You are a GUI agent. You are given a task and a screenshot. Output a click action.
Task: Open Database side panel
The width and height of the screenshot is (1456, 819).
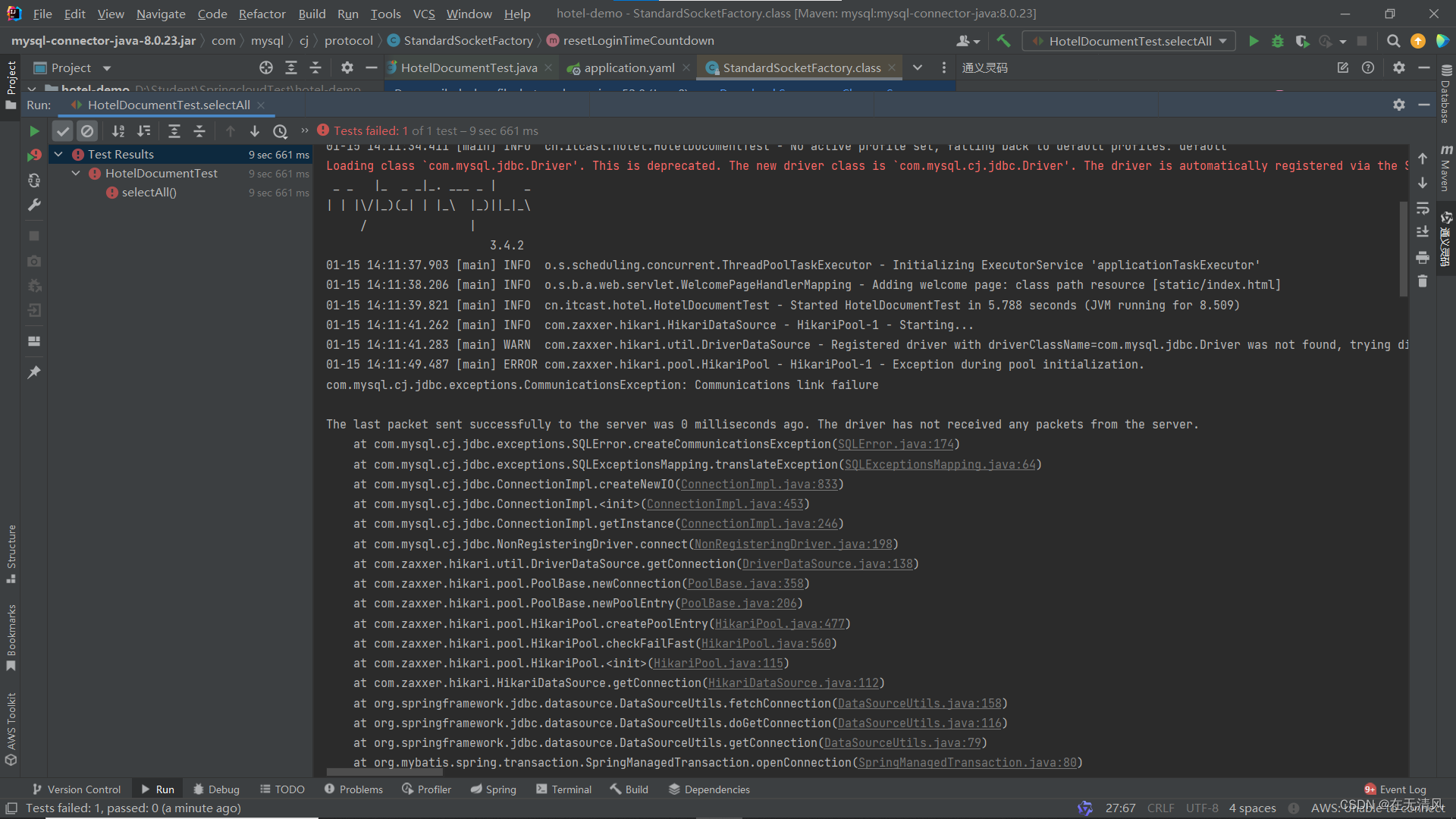tap(1445, 94)
